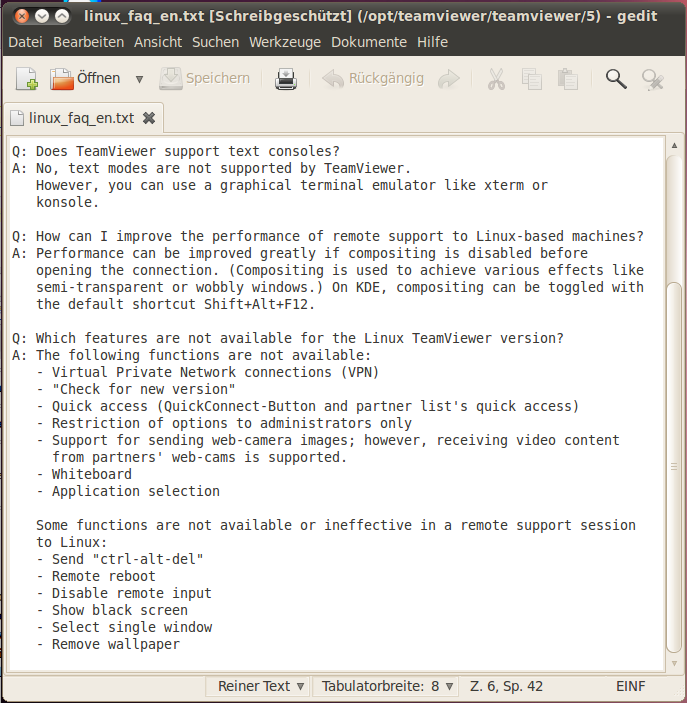The image size is (687, 703).
Task: Open a file with the Öffnen button
Action: coord(85,79)
